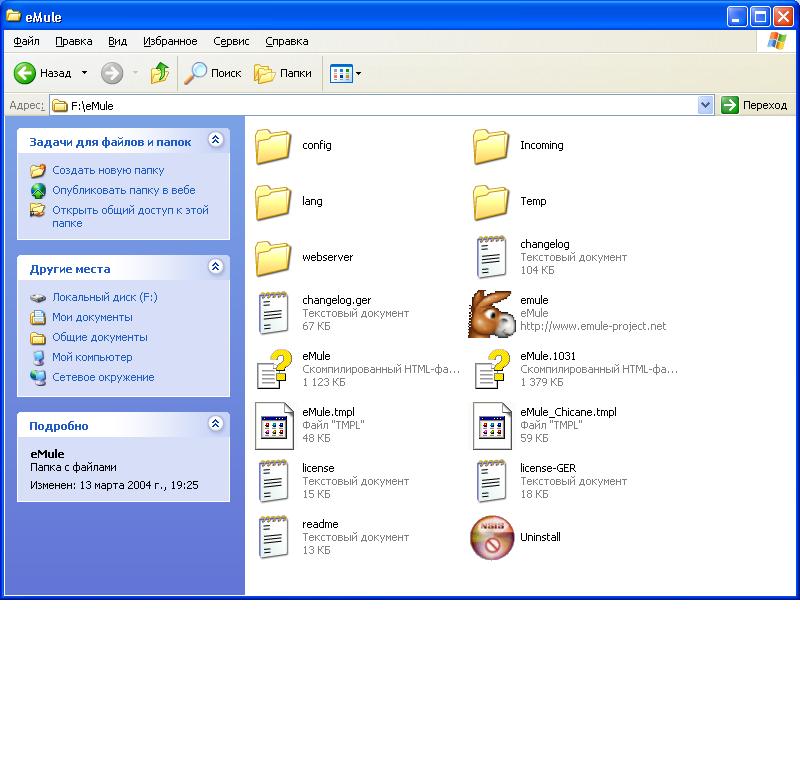Select the changelog text document icon
Screen dimensions: 800x768
491,257
